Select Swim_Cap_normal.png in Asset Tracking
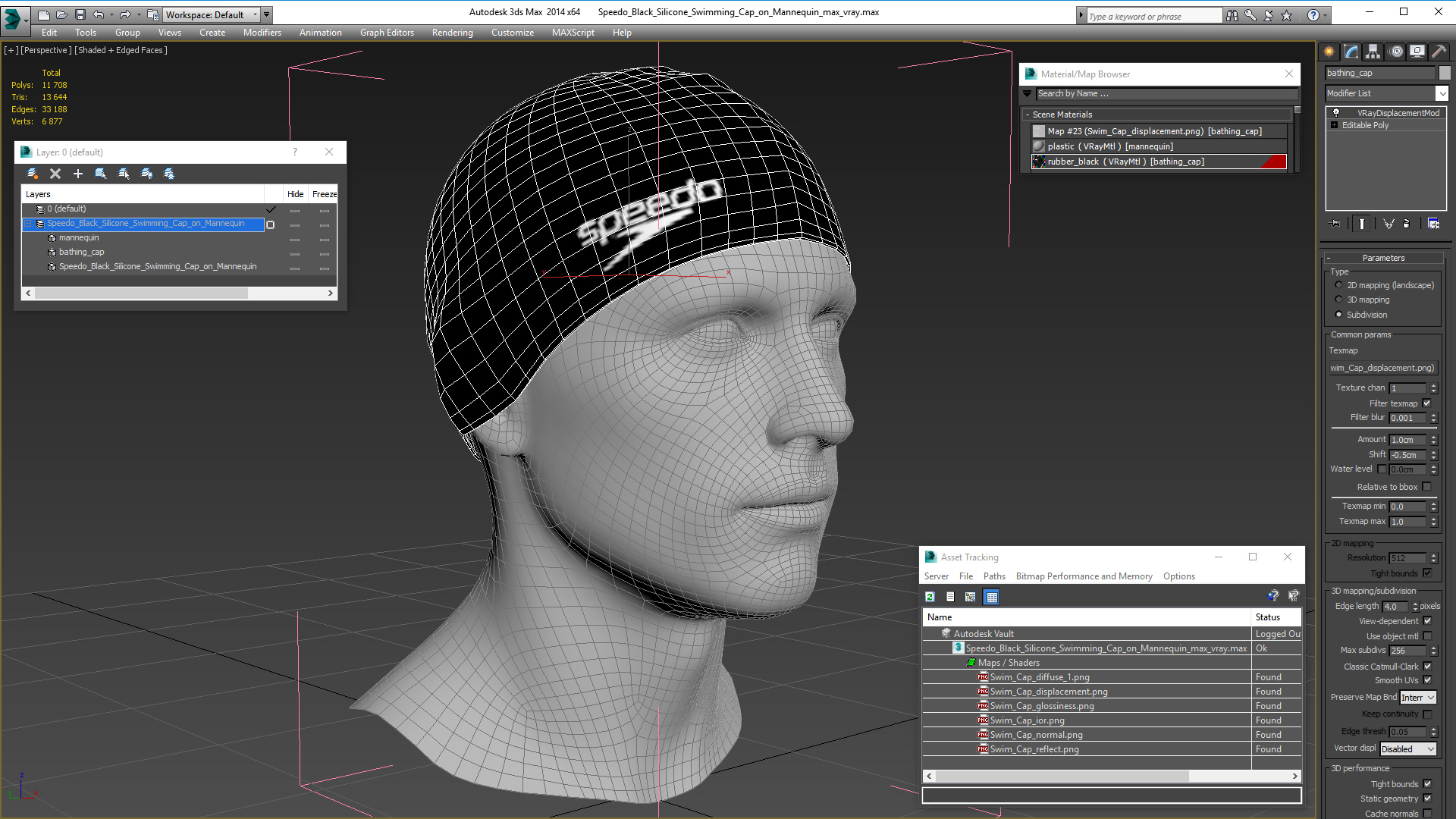The image size is (1456, 819). (1036, 735)
